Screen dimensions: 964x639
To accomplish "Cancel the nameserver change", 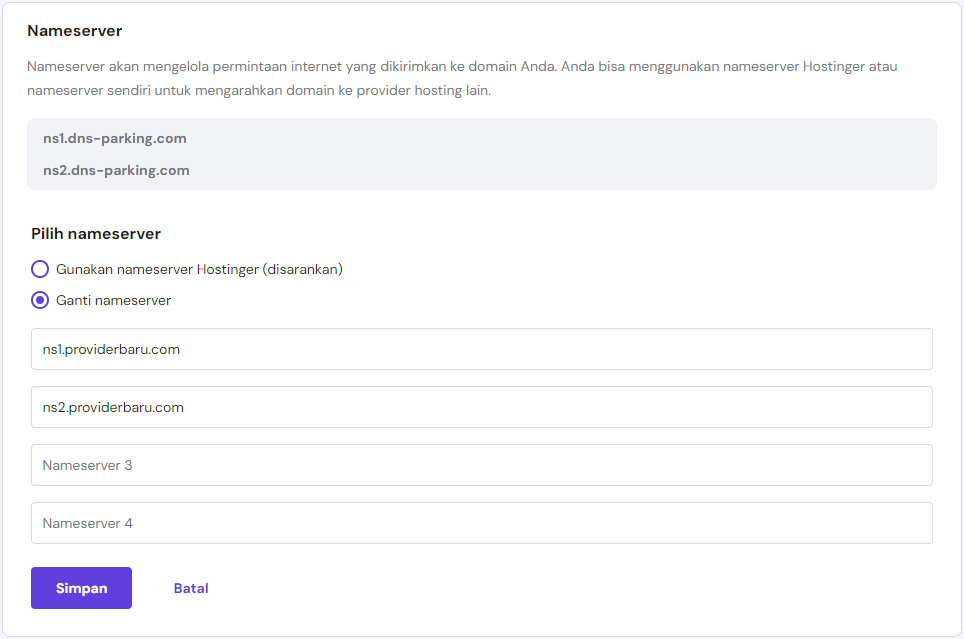I will [190, 588].
